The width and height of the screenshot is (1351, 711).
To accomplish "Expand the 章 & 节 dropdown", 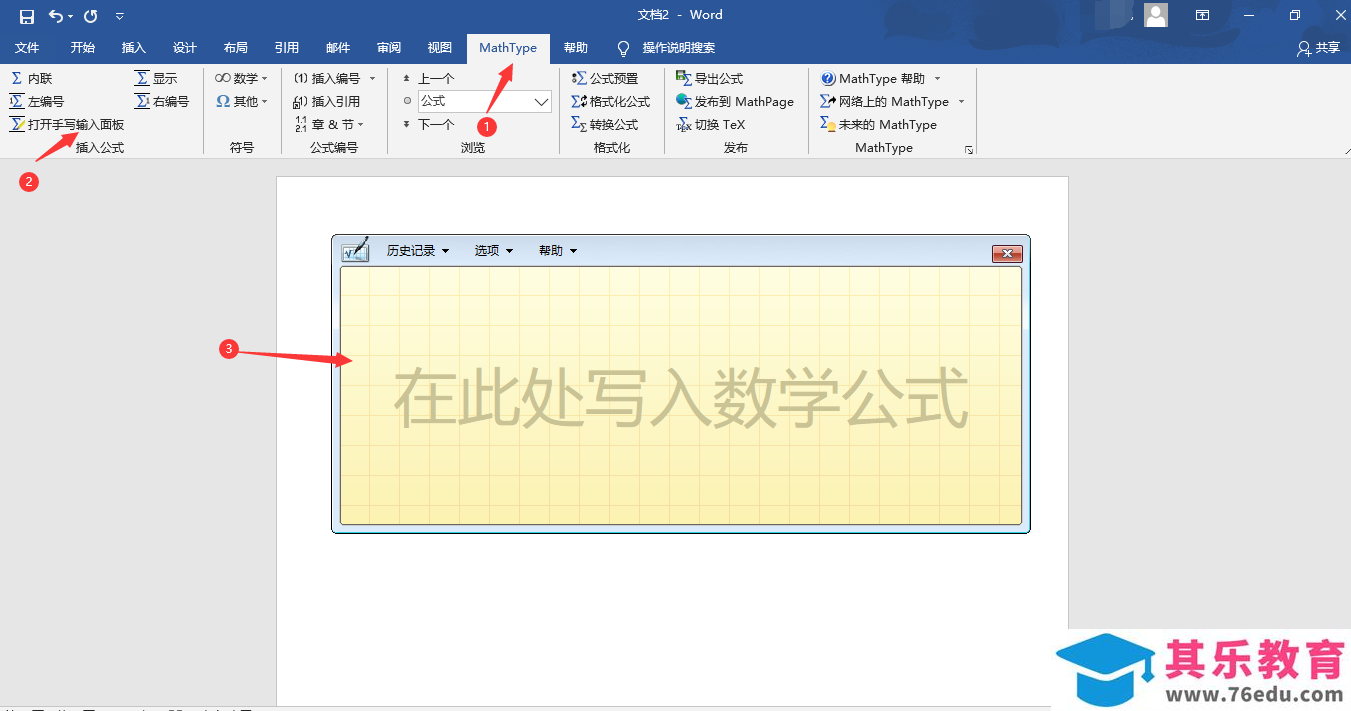I will 330,125.
